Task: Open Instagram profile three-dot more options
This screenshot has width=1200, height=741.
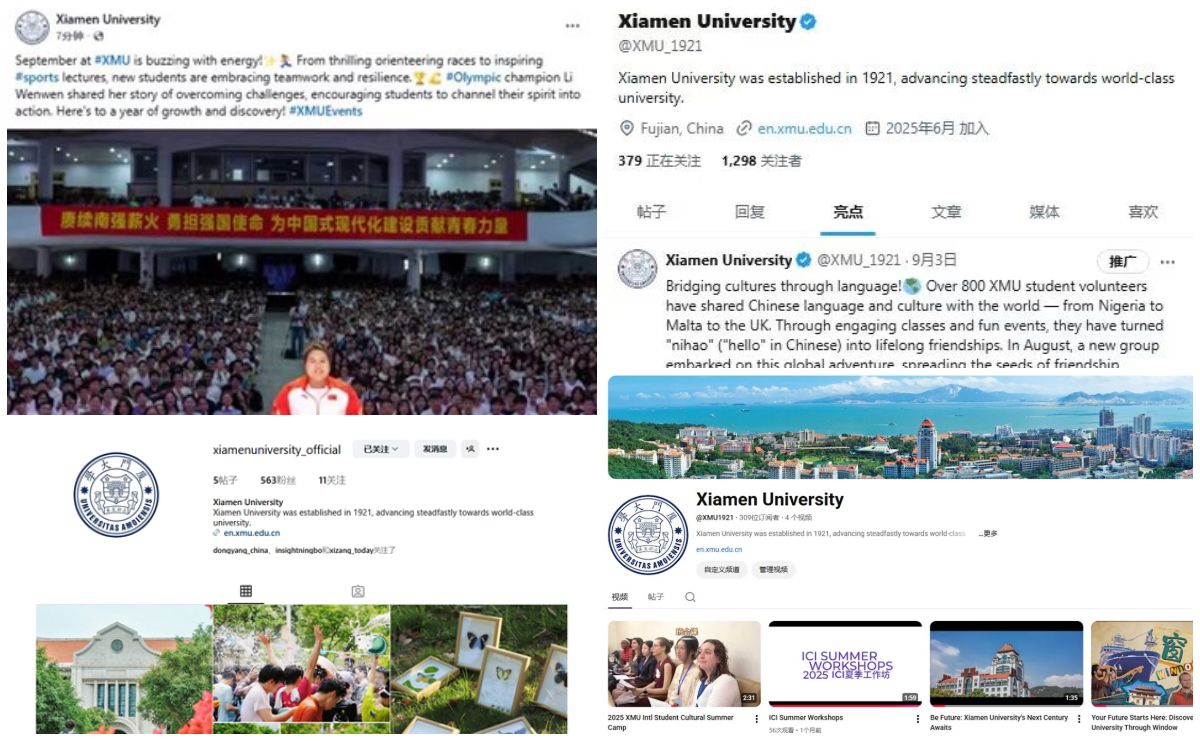Action: point(493,449)
